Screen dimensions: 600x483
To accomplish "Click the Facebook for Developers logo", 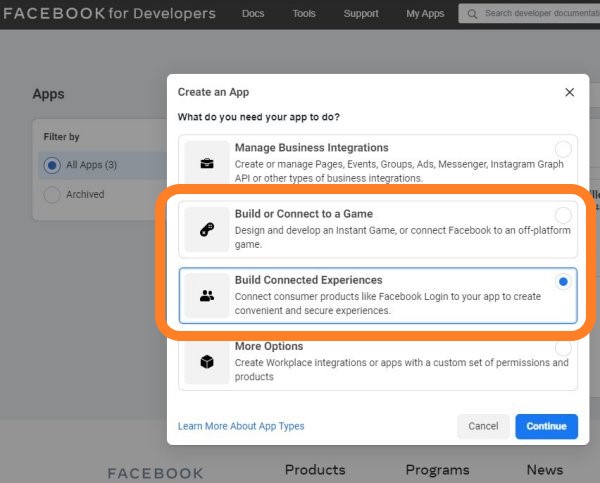I will tap(108, 14).
